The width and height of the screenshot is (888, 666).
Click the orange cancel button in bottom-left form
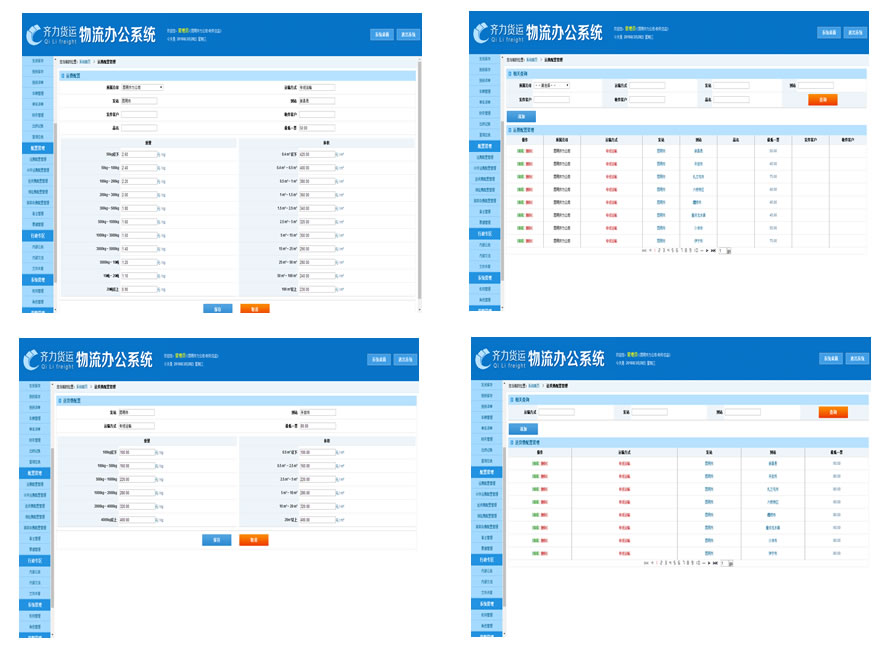point(253,540)
